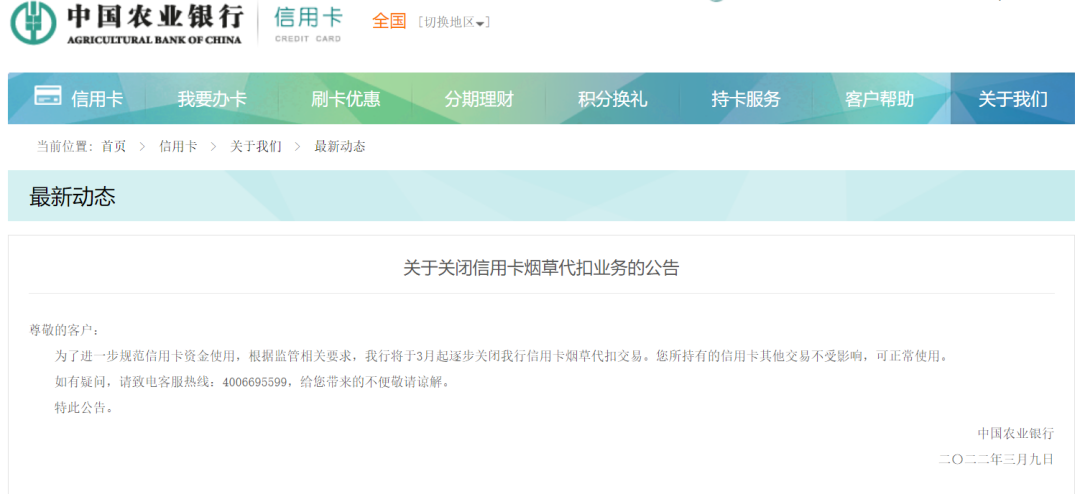Click the 特此公告 line
Viewport: 1080px width, 494px height.
pos(83,407)
